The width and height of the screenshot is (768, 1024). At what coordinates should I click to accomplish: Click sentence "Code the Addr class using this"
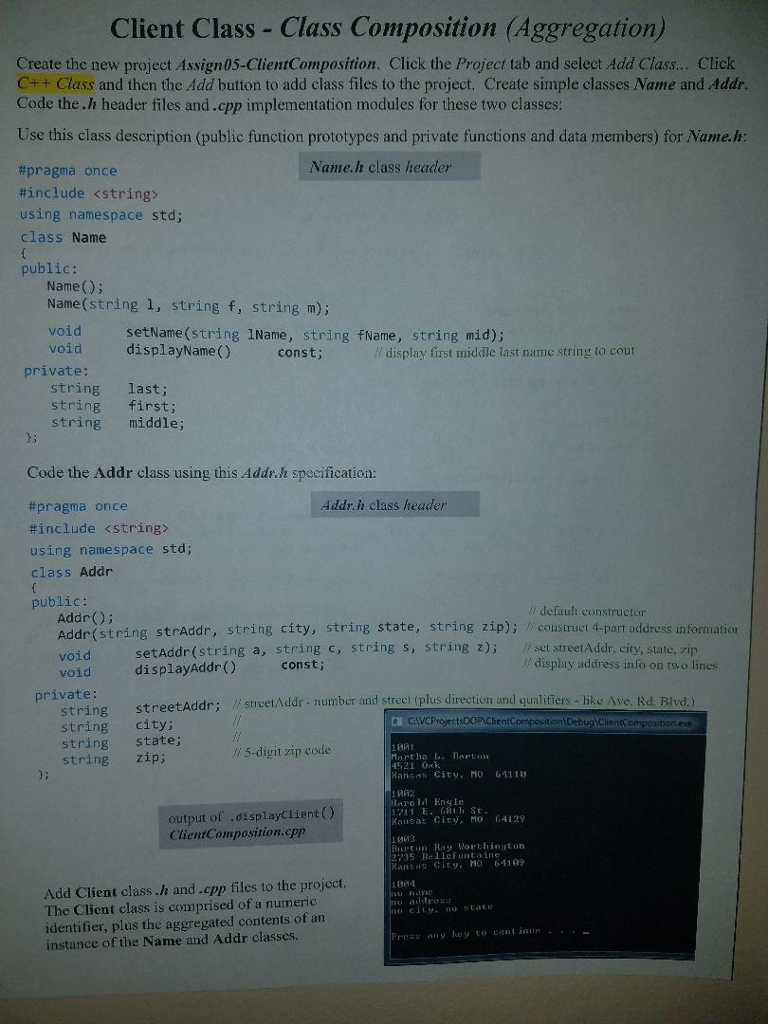tap(201, 472)
